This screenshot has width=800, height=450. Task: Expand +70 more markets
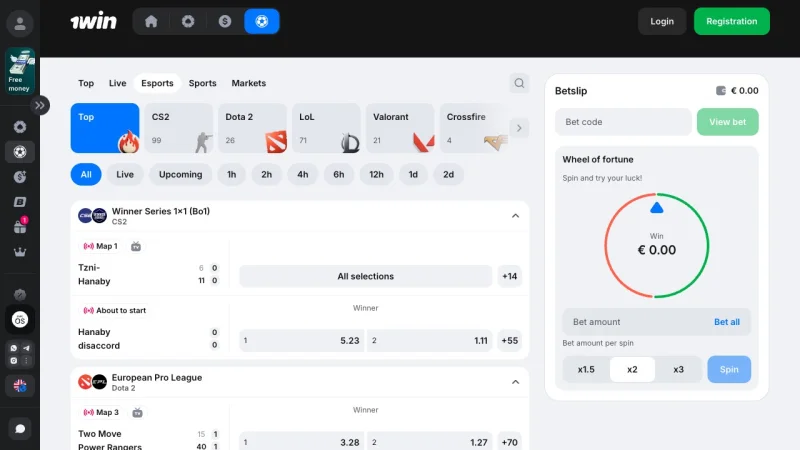[510, 442]
